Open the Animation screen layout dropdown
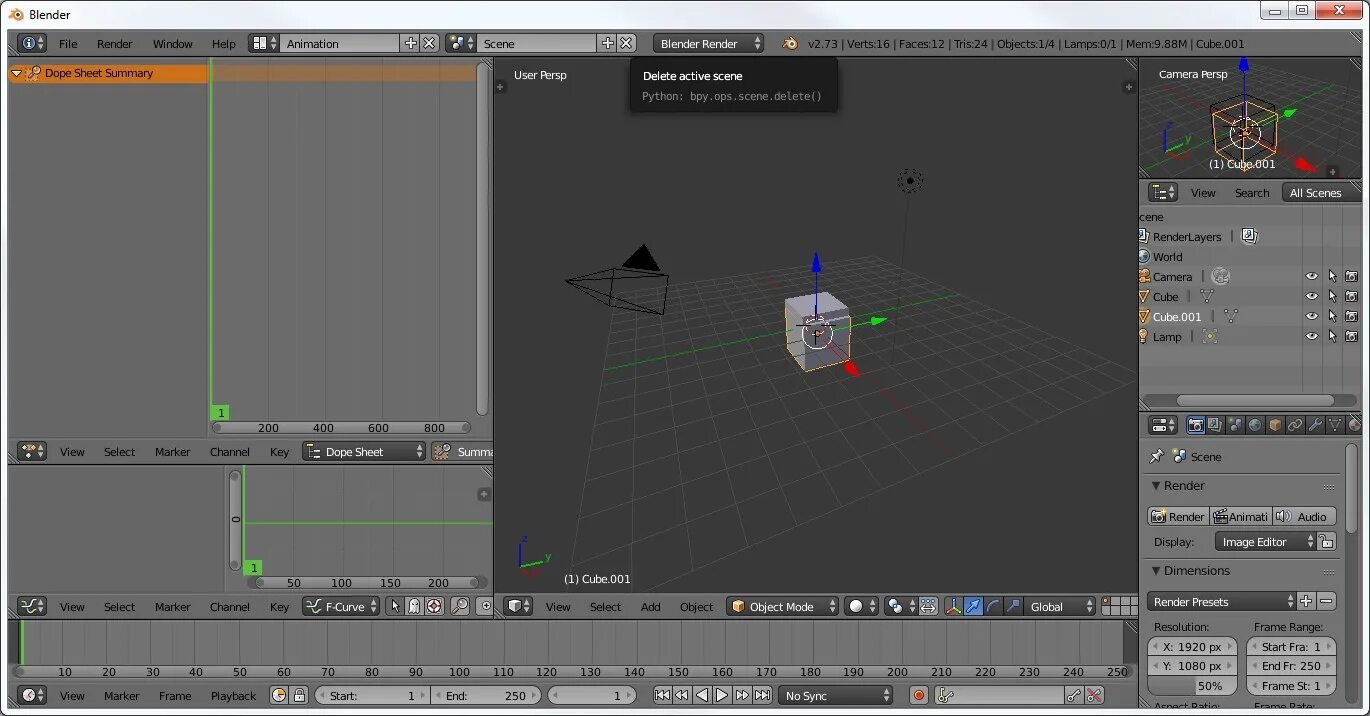This screenshot has width=1370, height=716. tap(264, 43)
